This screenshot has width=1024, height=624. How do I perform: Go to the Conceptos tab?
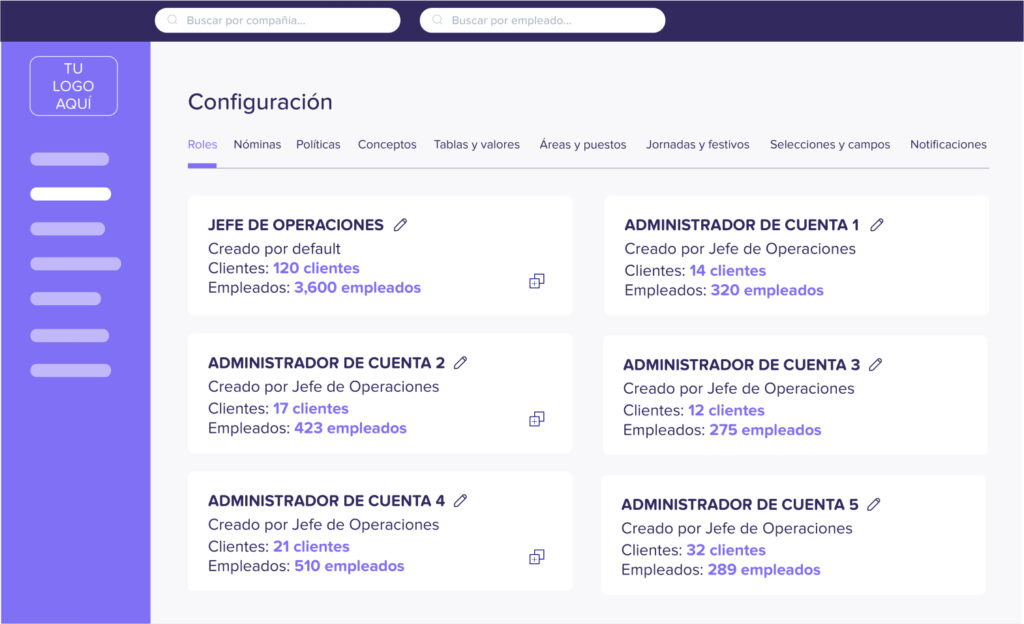tap(387, 144)
